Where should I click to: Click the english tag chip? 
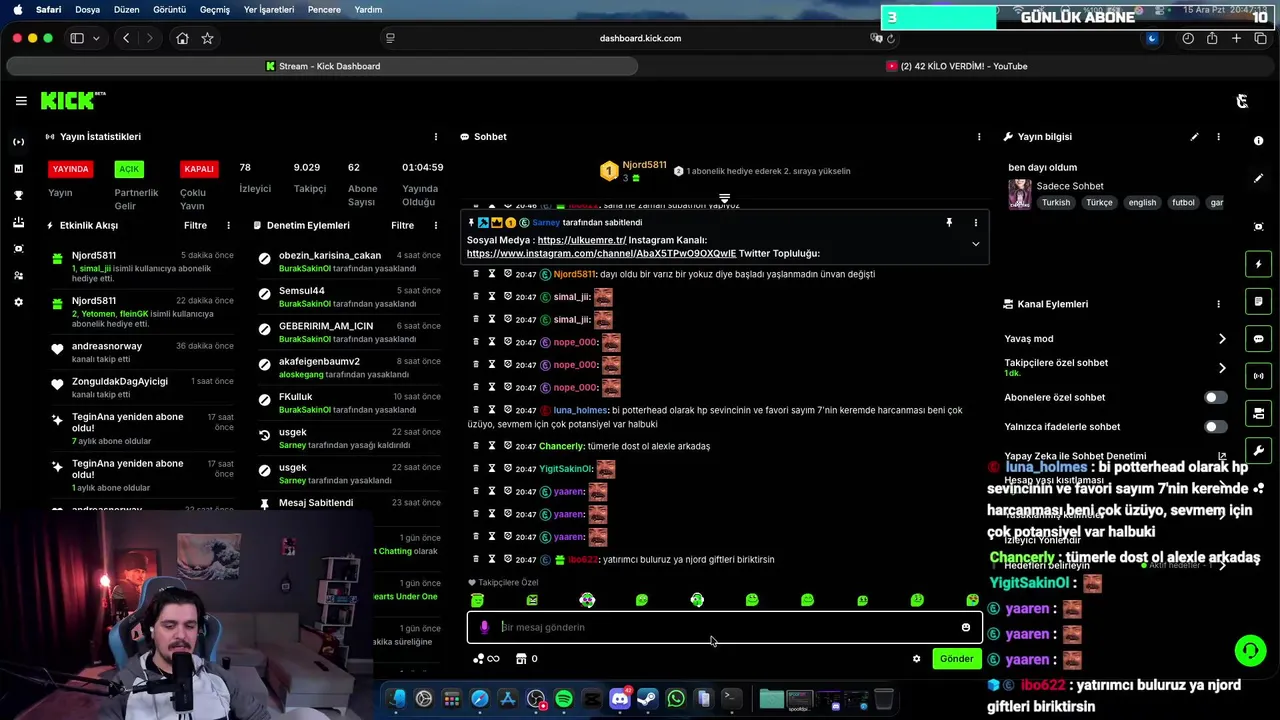1142,202
